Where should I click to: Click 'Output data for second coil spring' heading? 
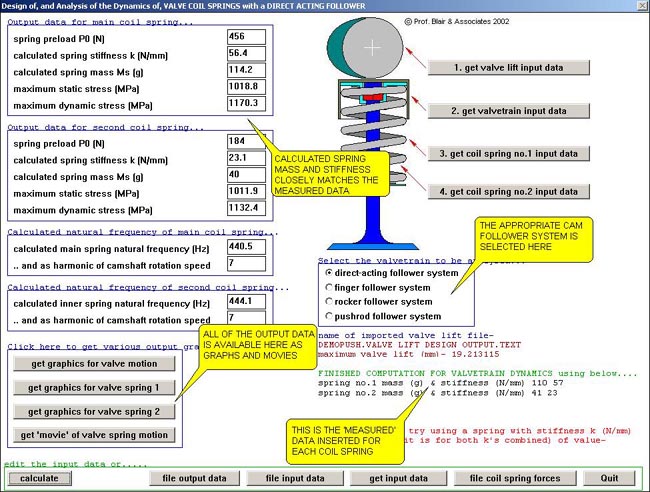(x=105, y=127)
